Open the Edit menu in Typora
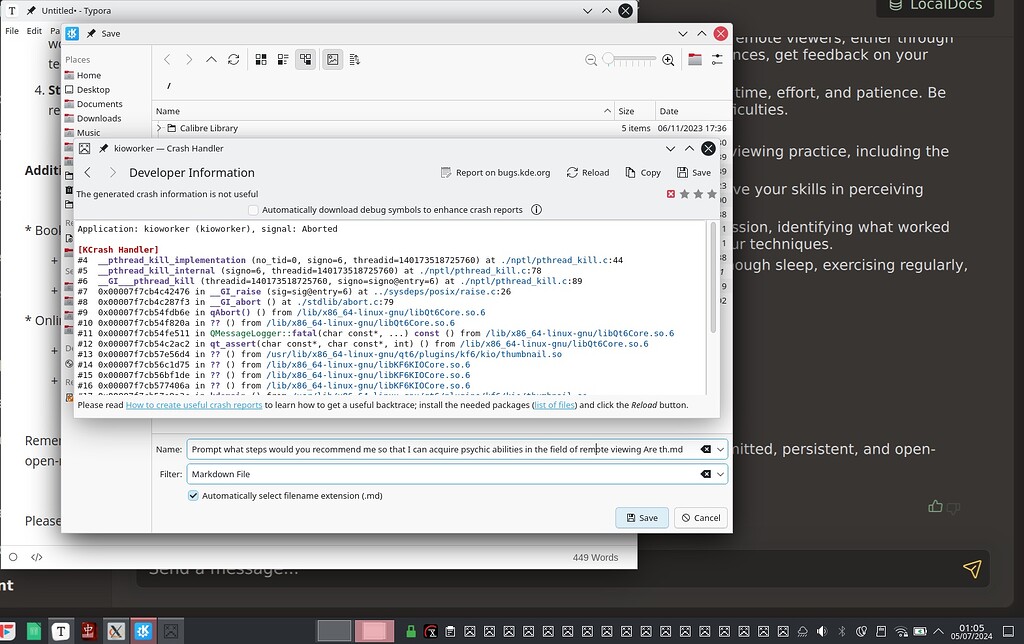The width and height of the screenshot is (1024, 644). 34,31
